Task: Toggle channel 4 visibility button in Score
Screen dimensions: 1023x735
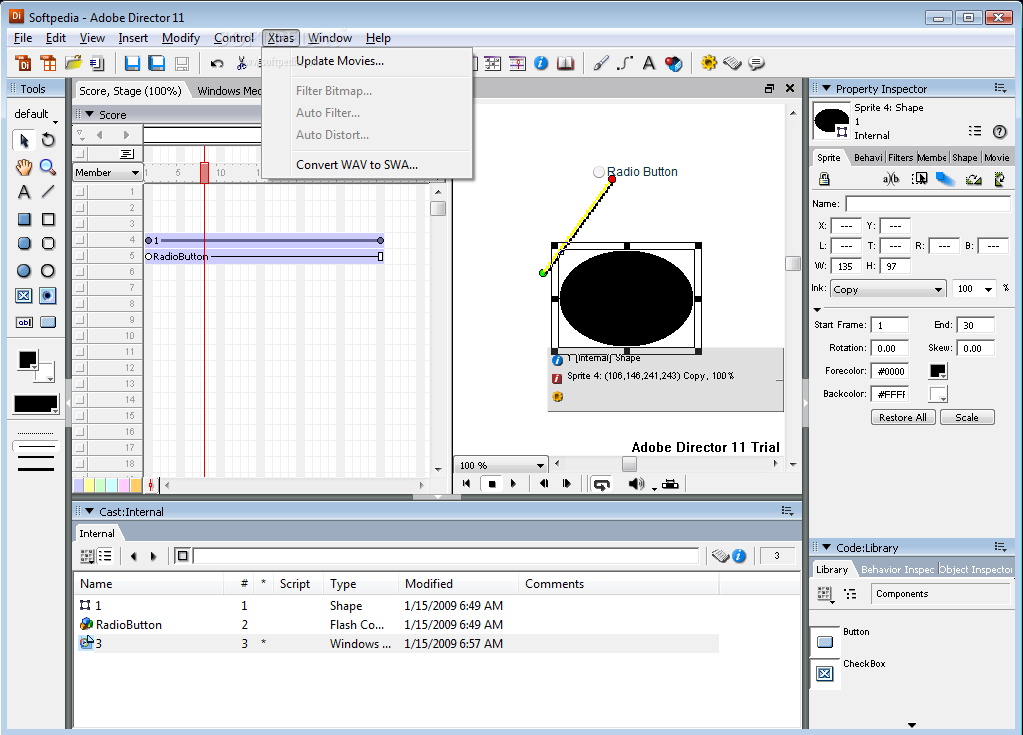Action: (80, 240)
